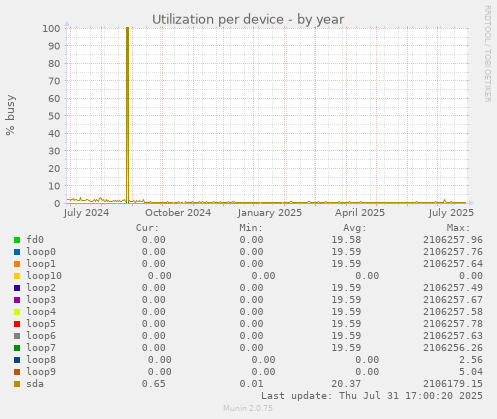
Task: Click fd0 average value 19.58
Action: pyautogui.click(x=346, y=240)
